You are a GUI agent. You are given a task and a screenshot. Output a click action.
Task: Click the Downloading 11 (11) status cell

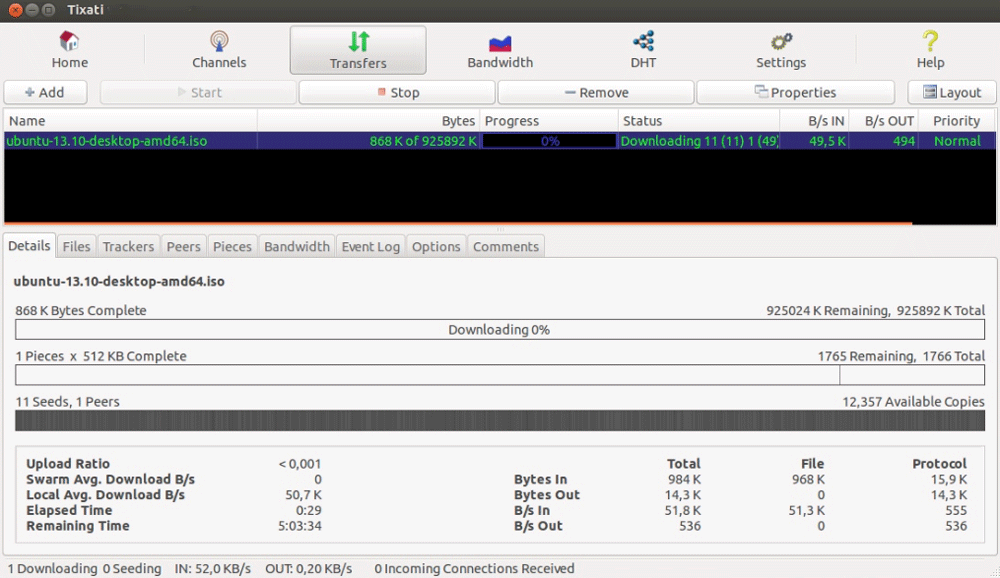699,141
